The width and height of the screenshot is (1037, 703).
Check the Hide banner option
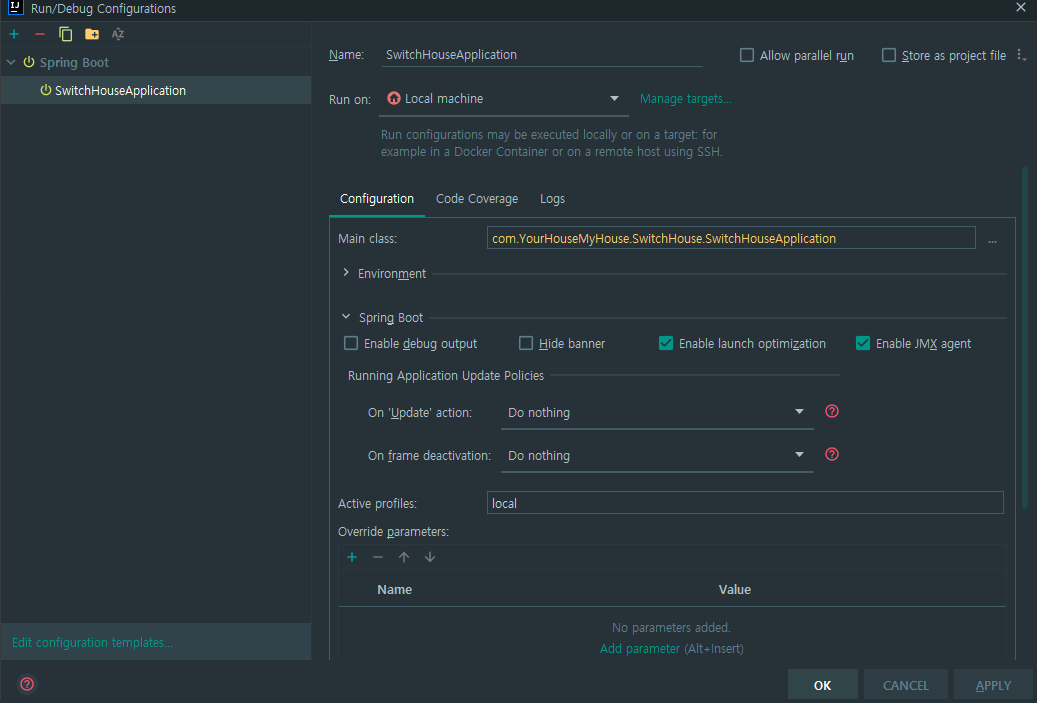[526, 343]
